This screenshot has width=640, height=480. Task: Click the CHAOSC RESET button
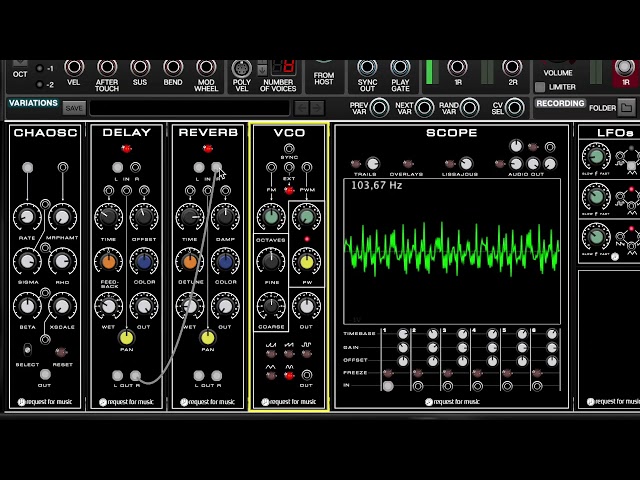click(61, 352)
